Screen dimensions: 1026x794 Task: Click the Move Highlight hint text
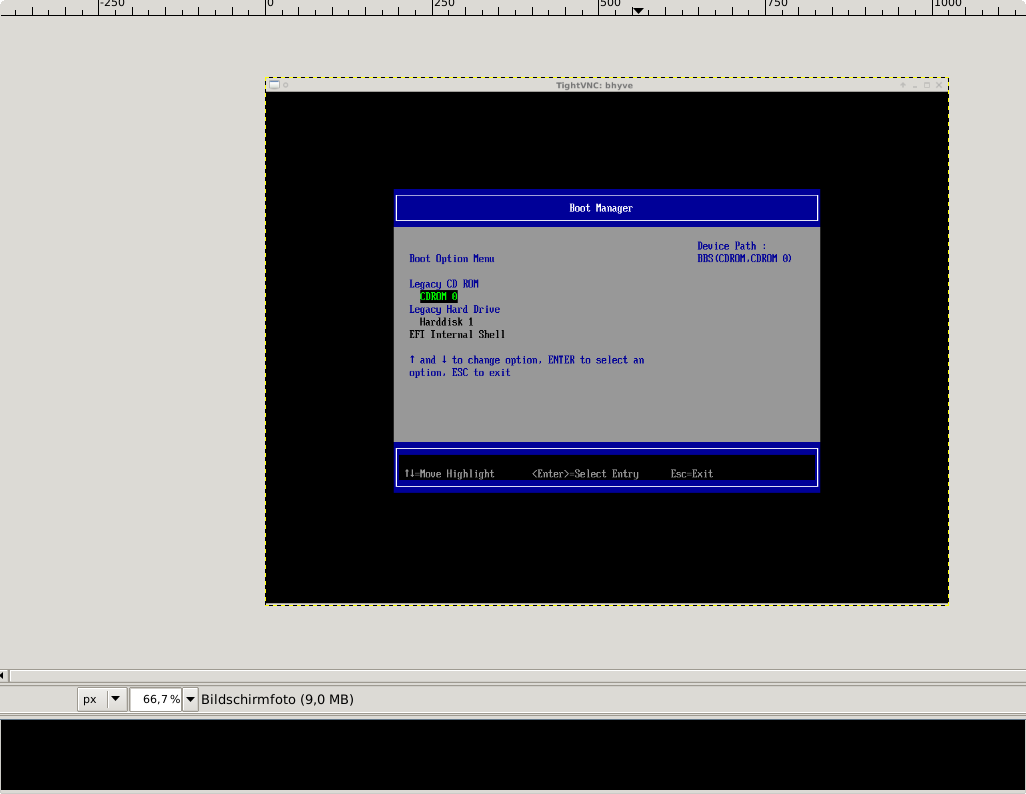click(449, 474)
